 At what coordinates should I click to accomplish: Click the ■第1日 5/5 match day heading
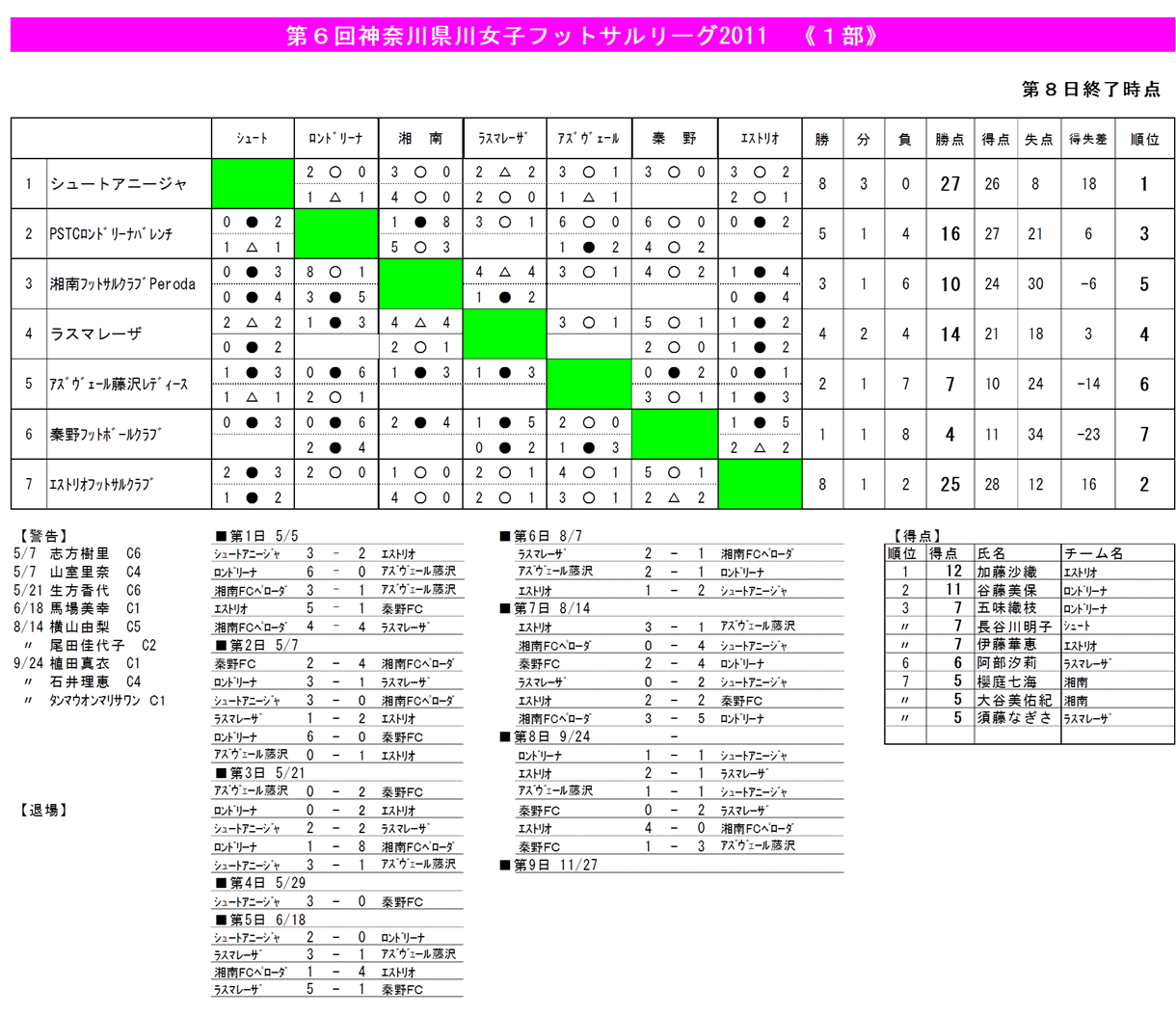(256, 536)
